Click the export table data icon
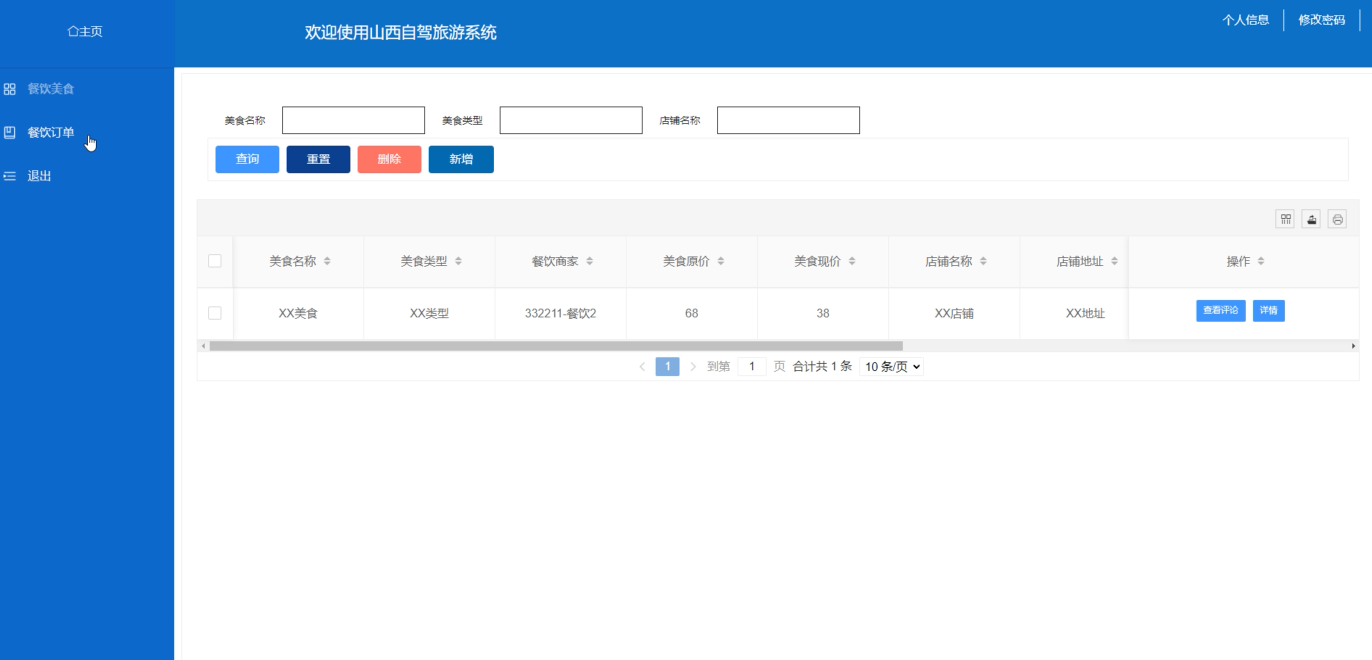Screen dimensions: 1372x660 coord(1312,219)
